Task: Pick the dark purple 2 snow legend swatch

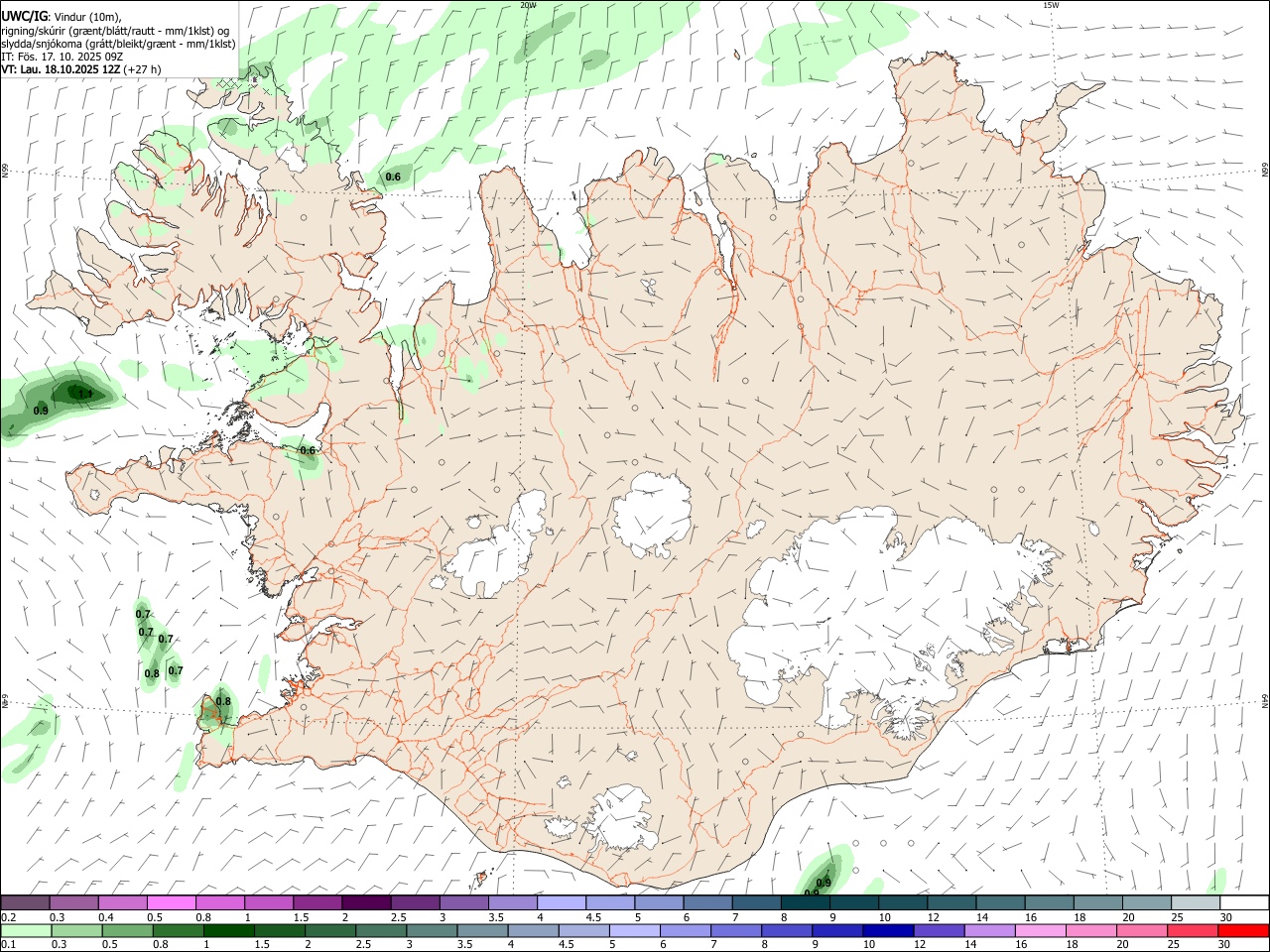Action: point(366,902)
